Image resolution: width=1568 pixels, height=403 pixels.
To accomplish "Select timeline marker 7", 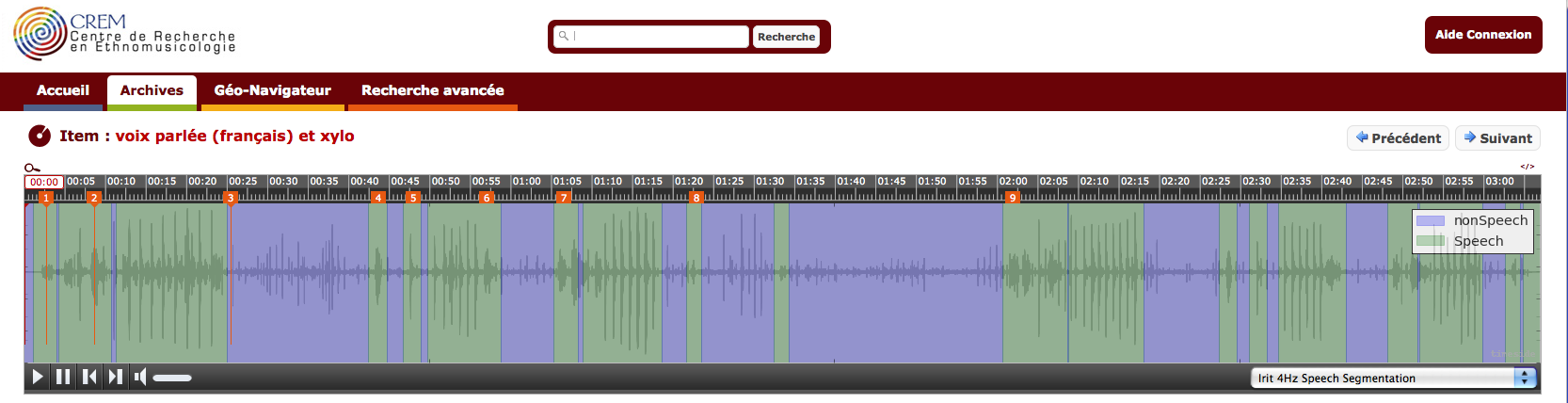I will 563,198.
